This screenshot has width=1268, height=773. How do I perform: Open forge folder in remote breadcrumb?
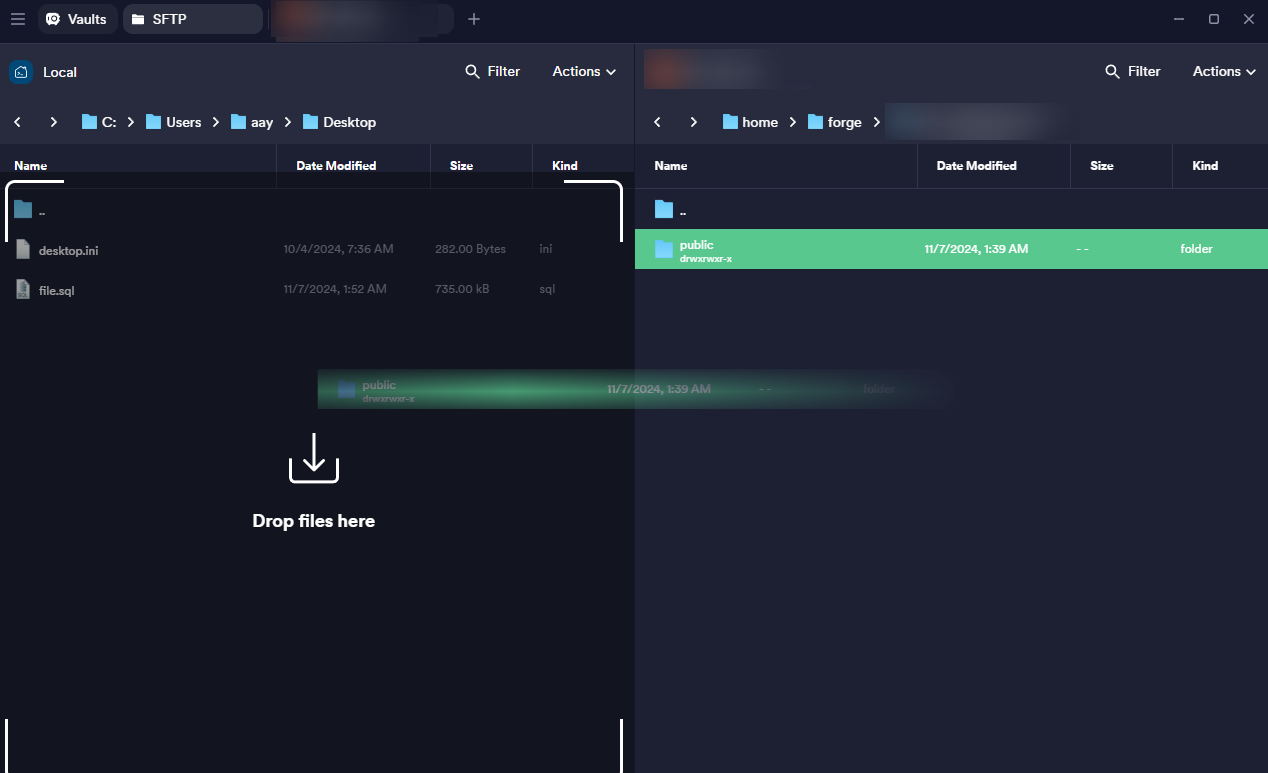(834, 122)
